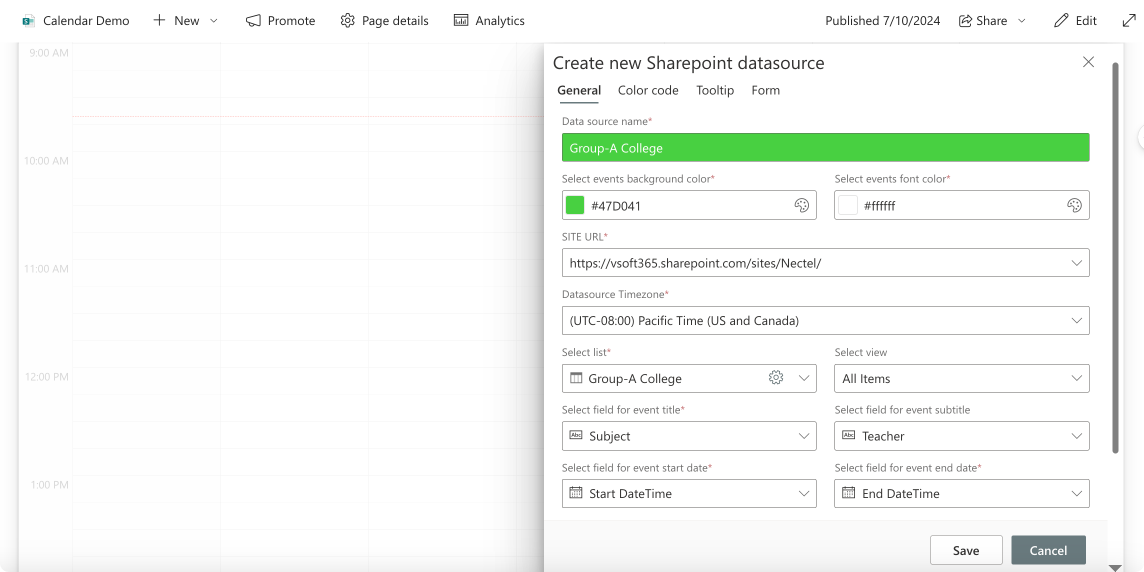This screenshot has height=572, width=1144.
Task: Switch to the Color code tab
Action: [x=648, y=90]
